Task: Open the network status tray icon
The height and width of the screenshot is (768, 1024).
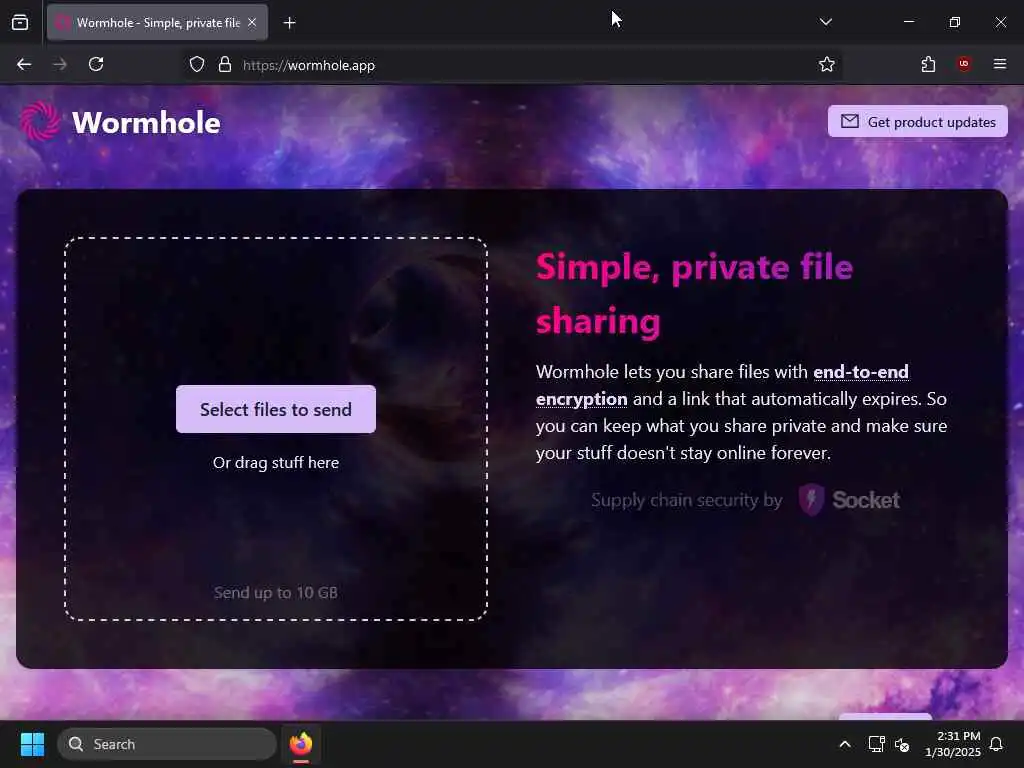Action: coord(876,744)
